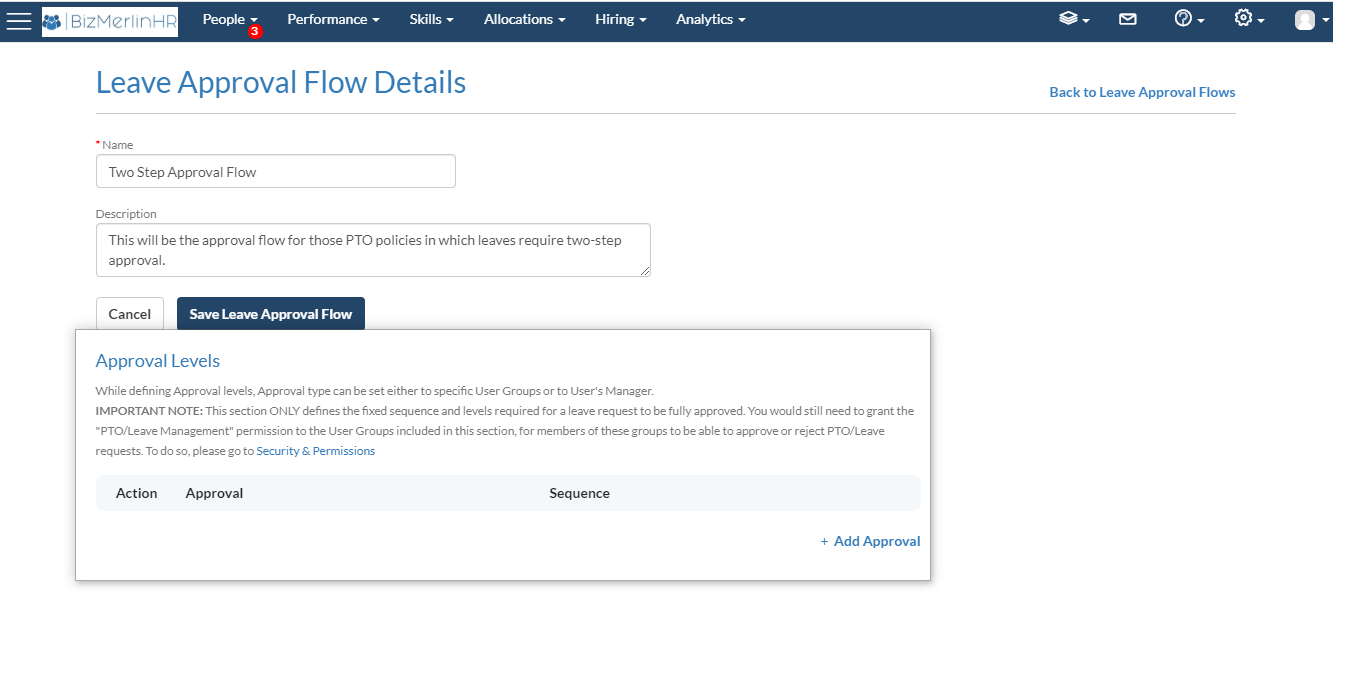1362x676 pixels.
Task: Go Back to Leave Approval Flows
Action: pos(1142,91)
